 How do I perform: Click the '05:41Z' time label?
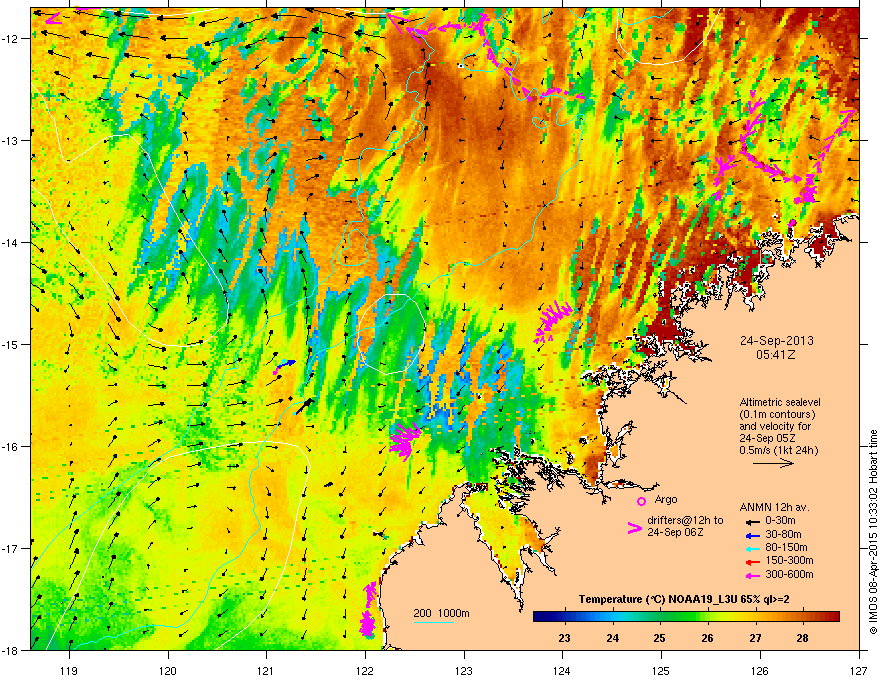[x=776, y=355]
